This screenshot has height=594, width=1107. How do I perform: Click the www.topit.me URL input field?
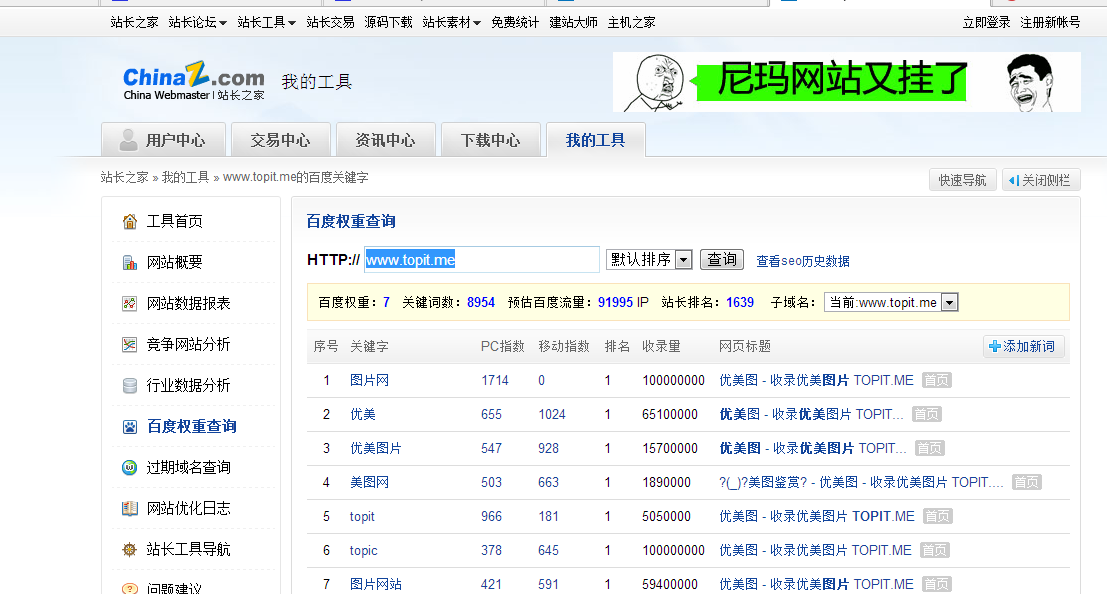pyautogui.click(x=481, y=260)
